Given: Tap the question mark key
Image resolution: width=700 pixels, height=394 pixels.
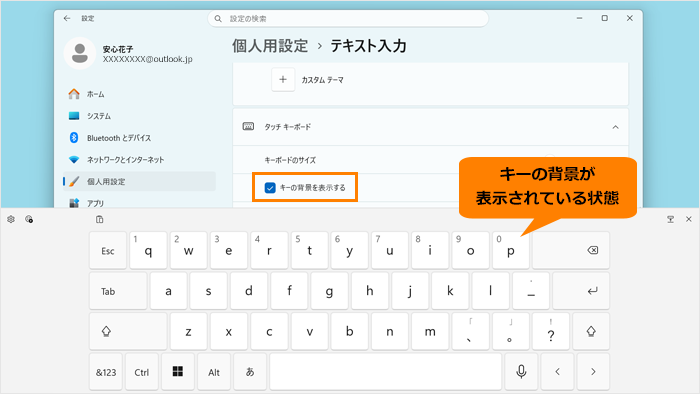Looking at the screenshot, I should [x=551, y=332].
